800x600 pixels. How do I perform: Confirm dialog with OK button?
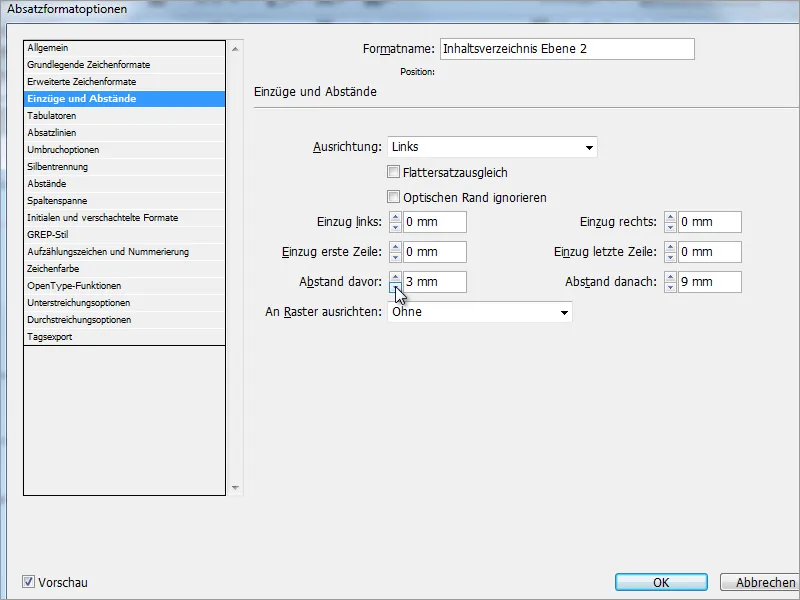(x=661, y=582)
